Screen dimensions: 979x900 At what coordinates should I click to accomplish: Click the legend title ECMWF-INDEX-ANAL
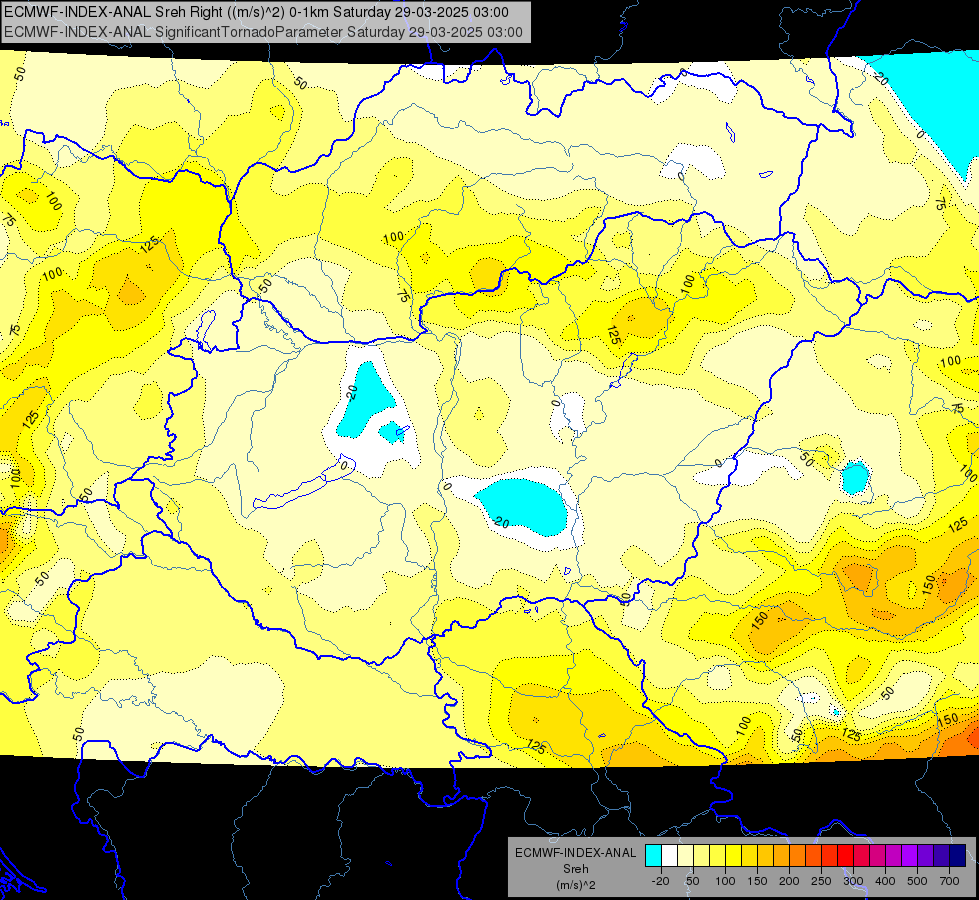pos(576,853)
